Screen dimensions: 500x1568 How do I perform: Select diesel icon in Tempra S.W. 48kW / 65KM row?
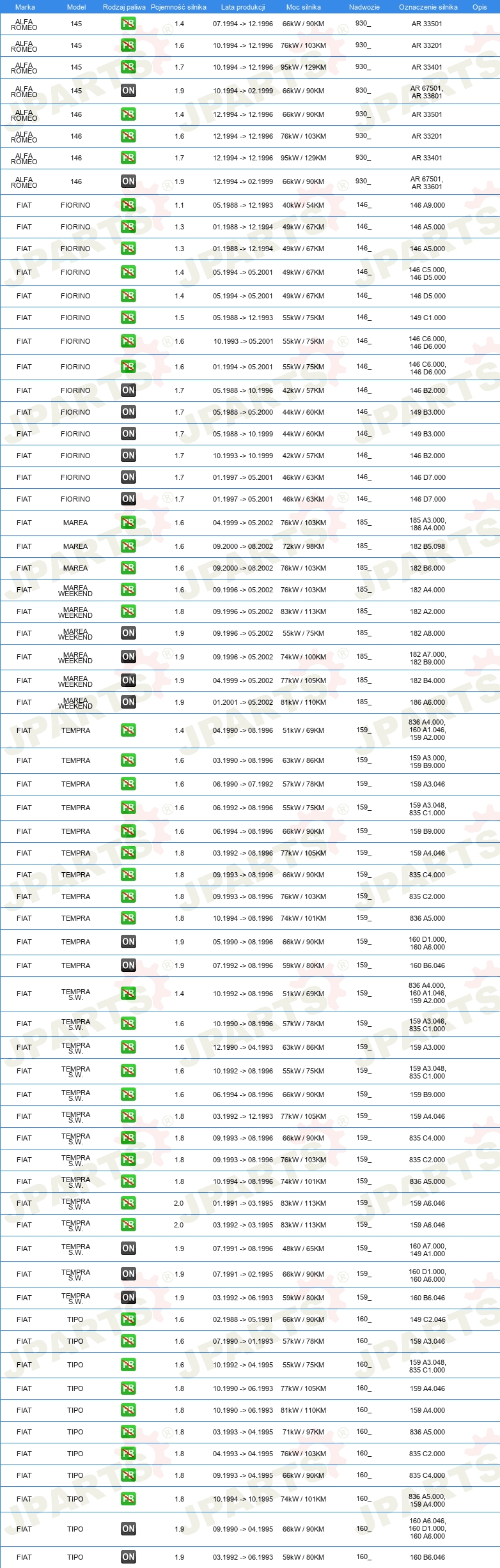129,1249
